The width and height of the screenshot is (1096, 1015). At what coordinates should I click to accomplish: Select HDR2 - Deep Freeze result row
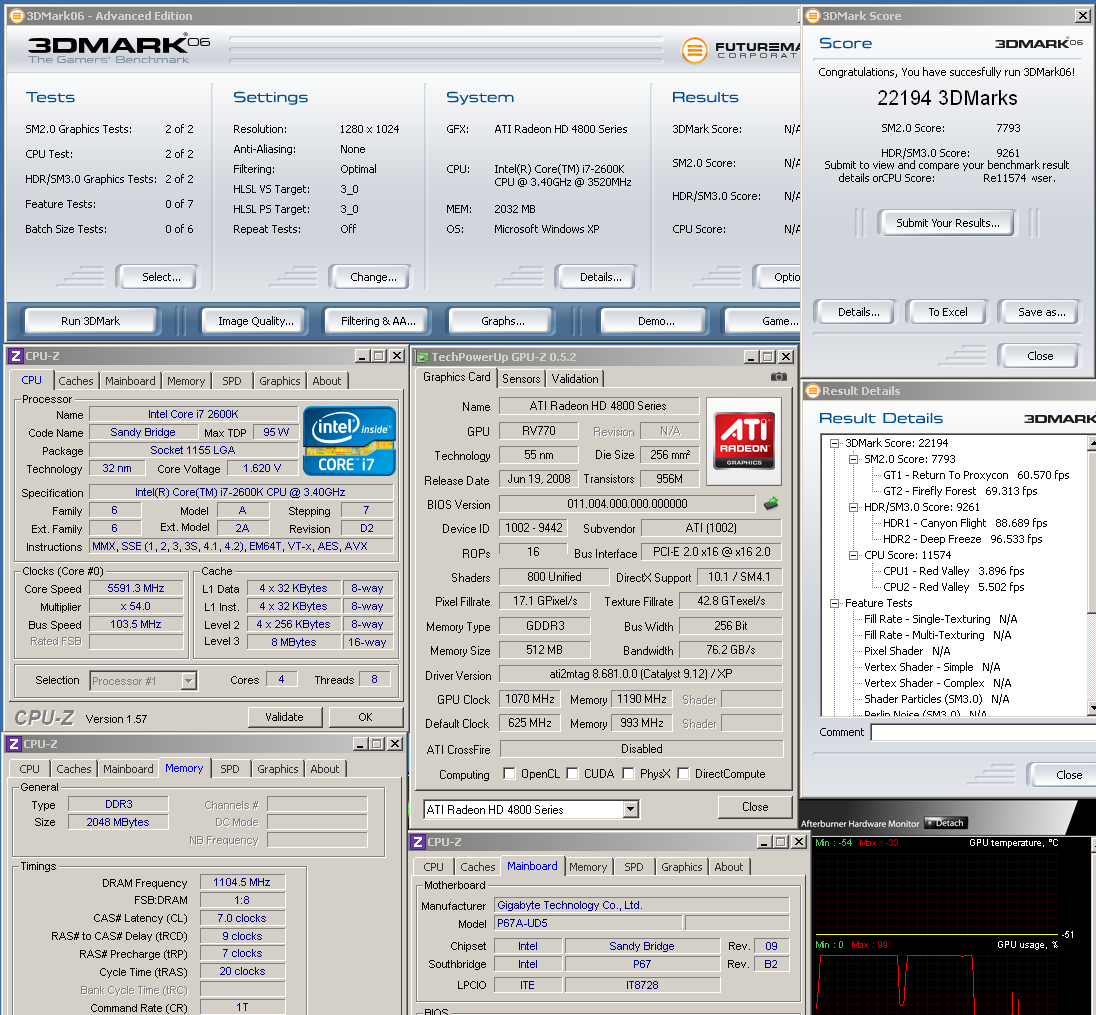coord(962,539)
